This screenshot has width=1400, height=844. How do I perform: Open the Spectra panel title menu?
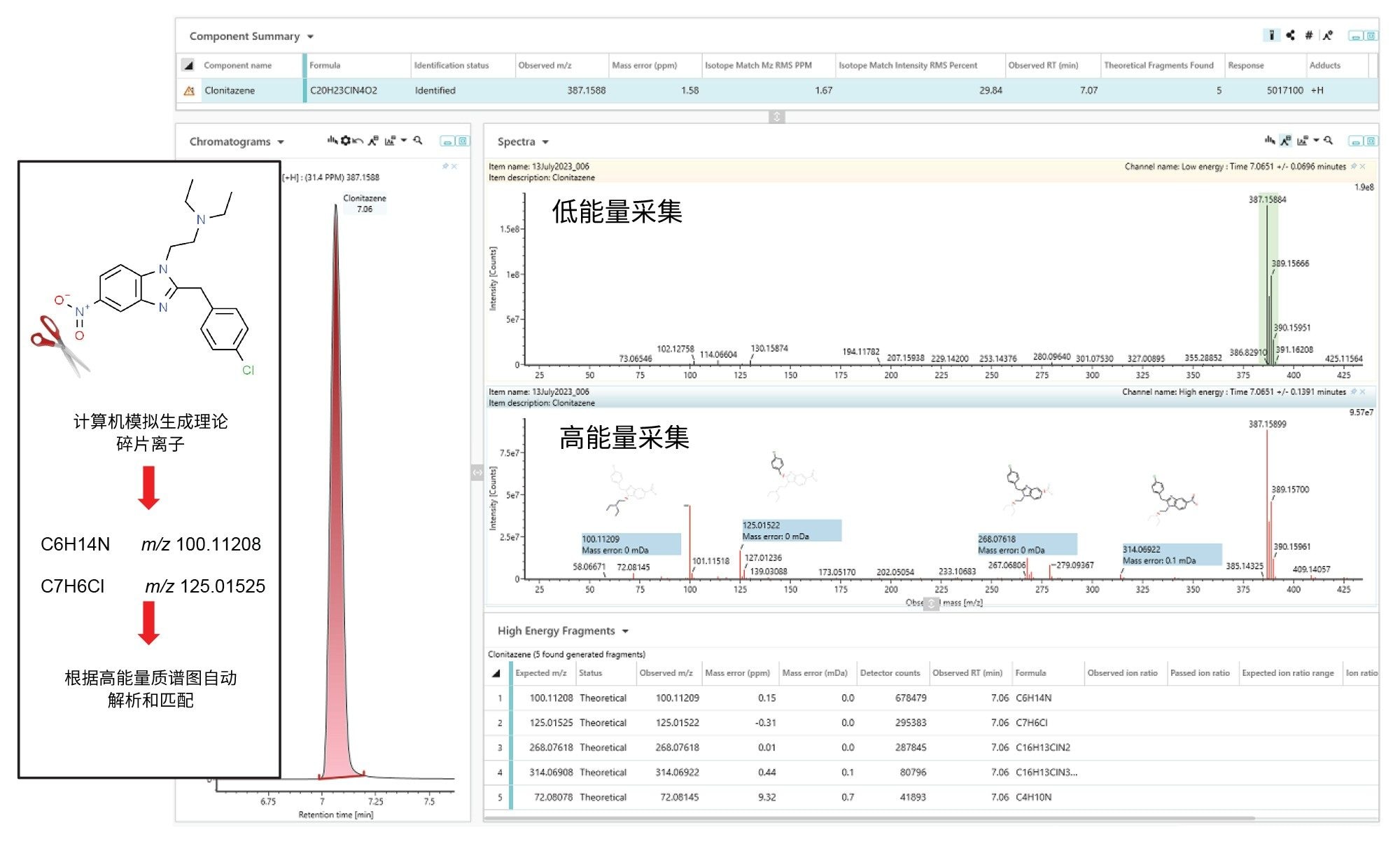point(545,142)
